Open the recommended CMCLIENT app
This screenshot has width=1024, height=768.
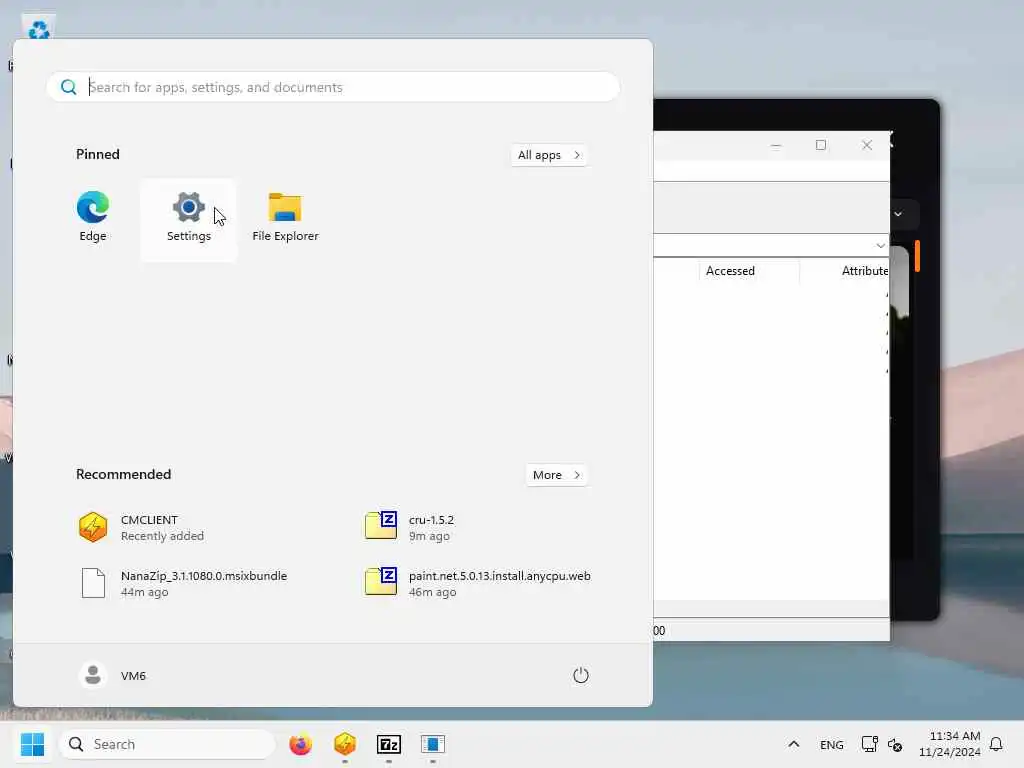pos(140,528)
